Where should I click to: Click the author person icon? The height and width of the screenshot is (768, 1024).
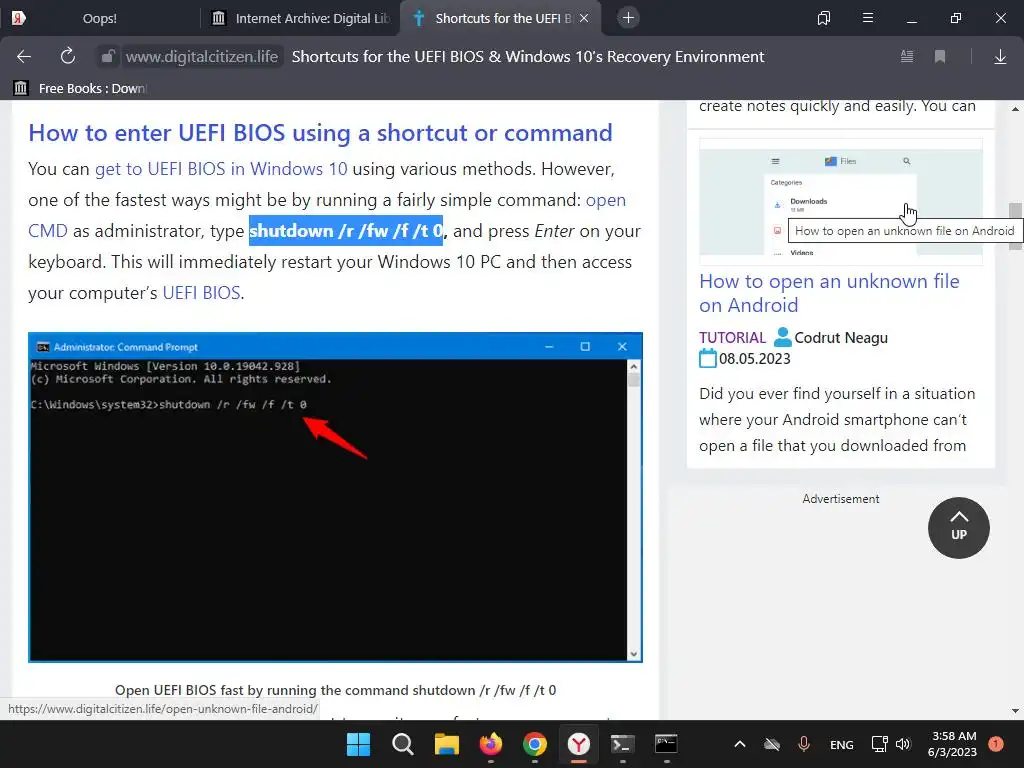click(x=782, y=337)
